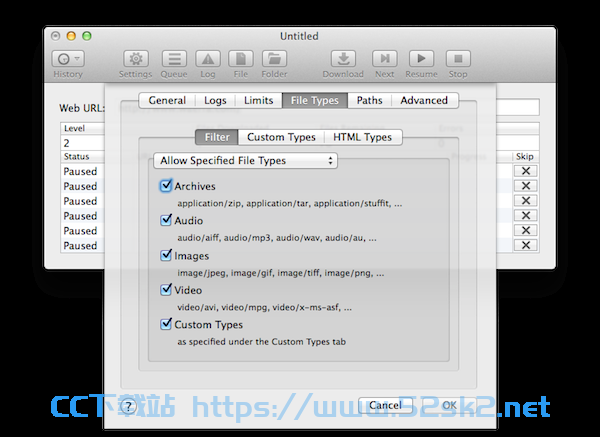
Task: Uncheck the Video checkbox
Action: pyautogui.click(x=166, y=290)
